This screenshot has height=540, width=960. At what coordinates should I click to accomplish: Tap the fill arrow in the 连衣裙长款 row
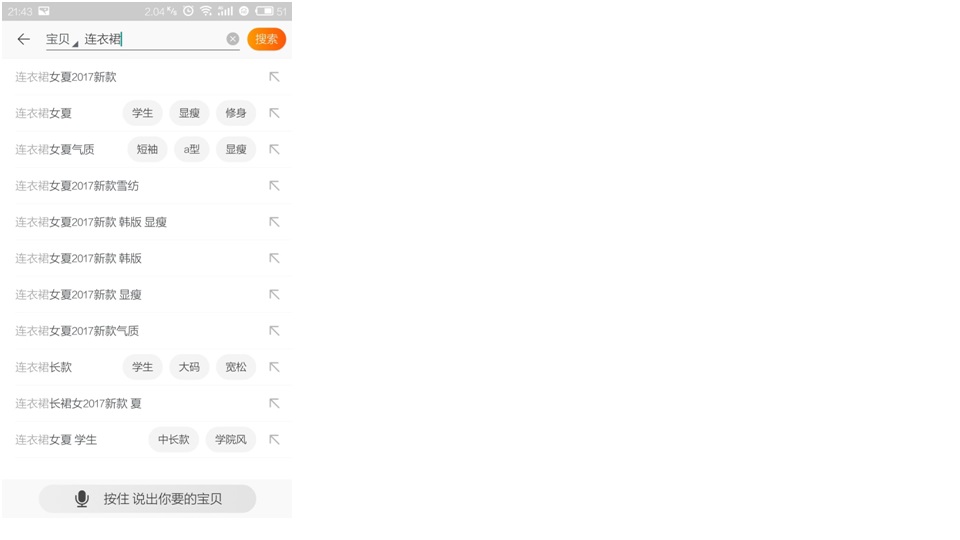point(274,367)
